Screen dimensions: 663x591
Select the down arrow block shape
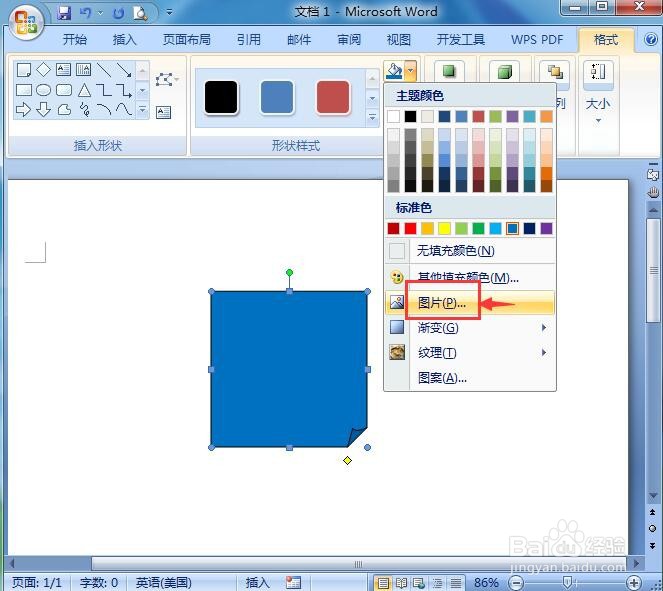(44, 110)
